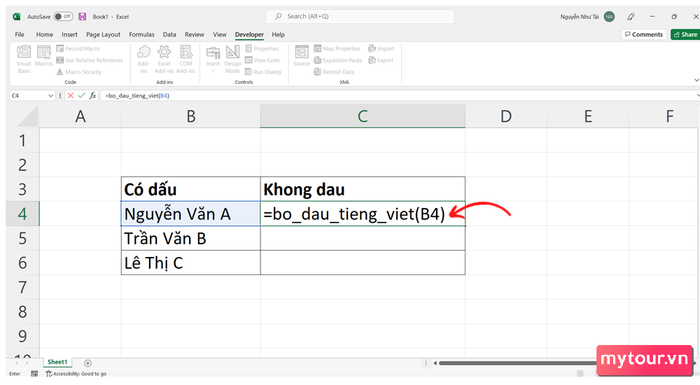700x385 pixels.
Task: Switch to the Insert tab
Action: coord(69,34)
